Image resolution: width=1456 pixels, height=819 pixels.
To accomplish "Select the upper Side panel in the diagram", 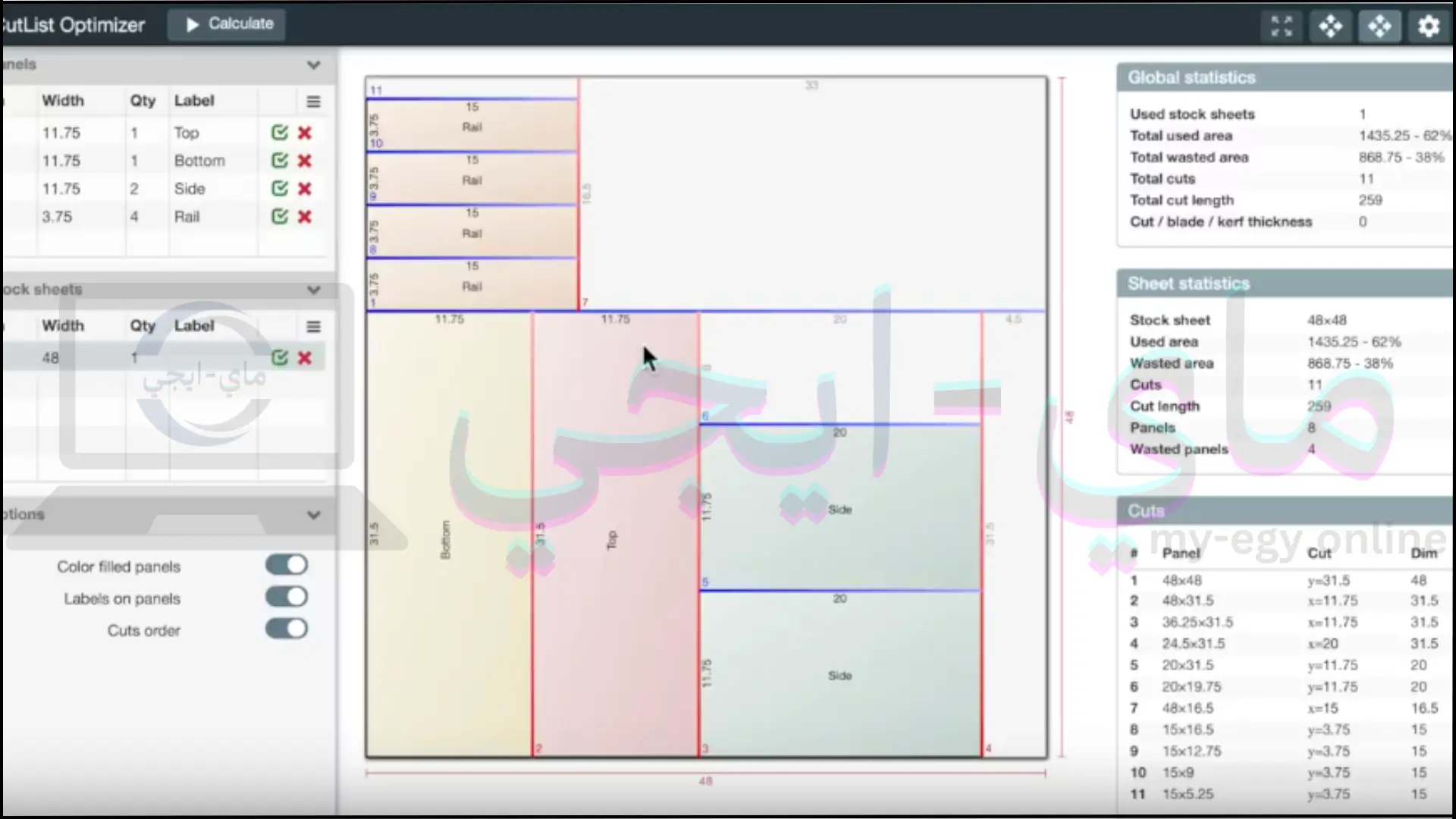I will click(x=839, y=507).
